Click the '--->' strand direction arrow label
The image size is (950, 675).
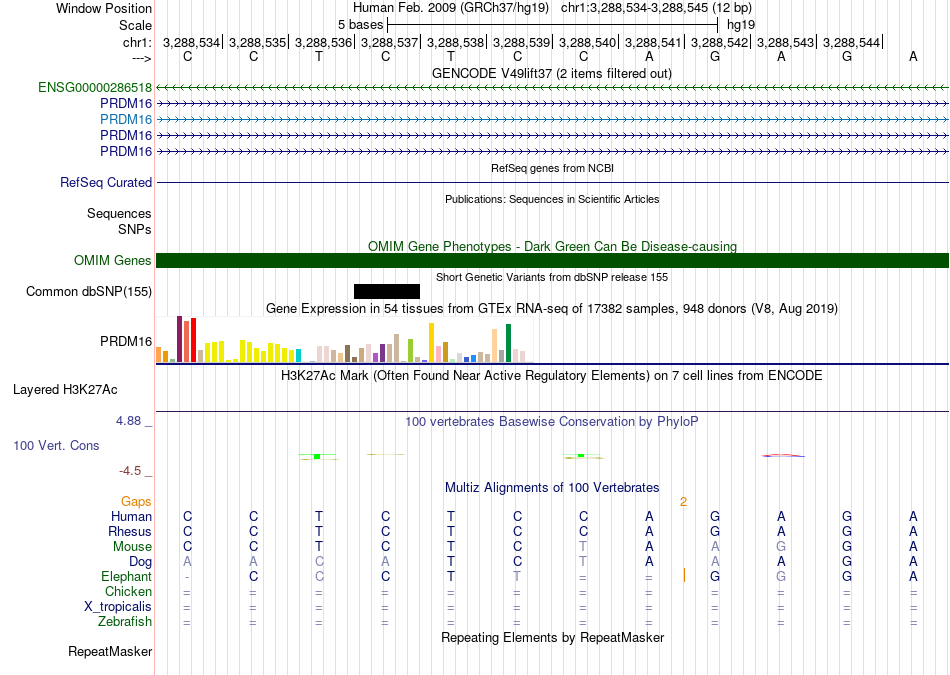(x=141, y=59)
